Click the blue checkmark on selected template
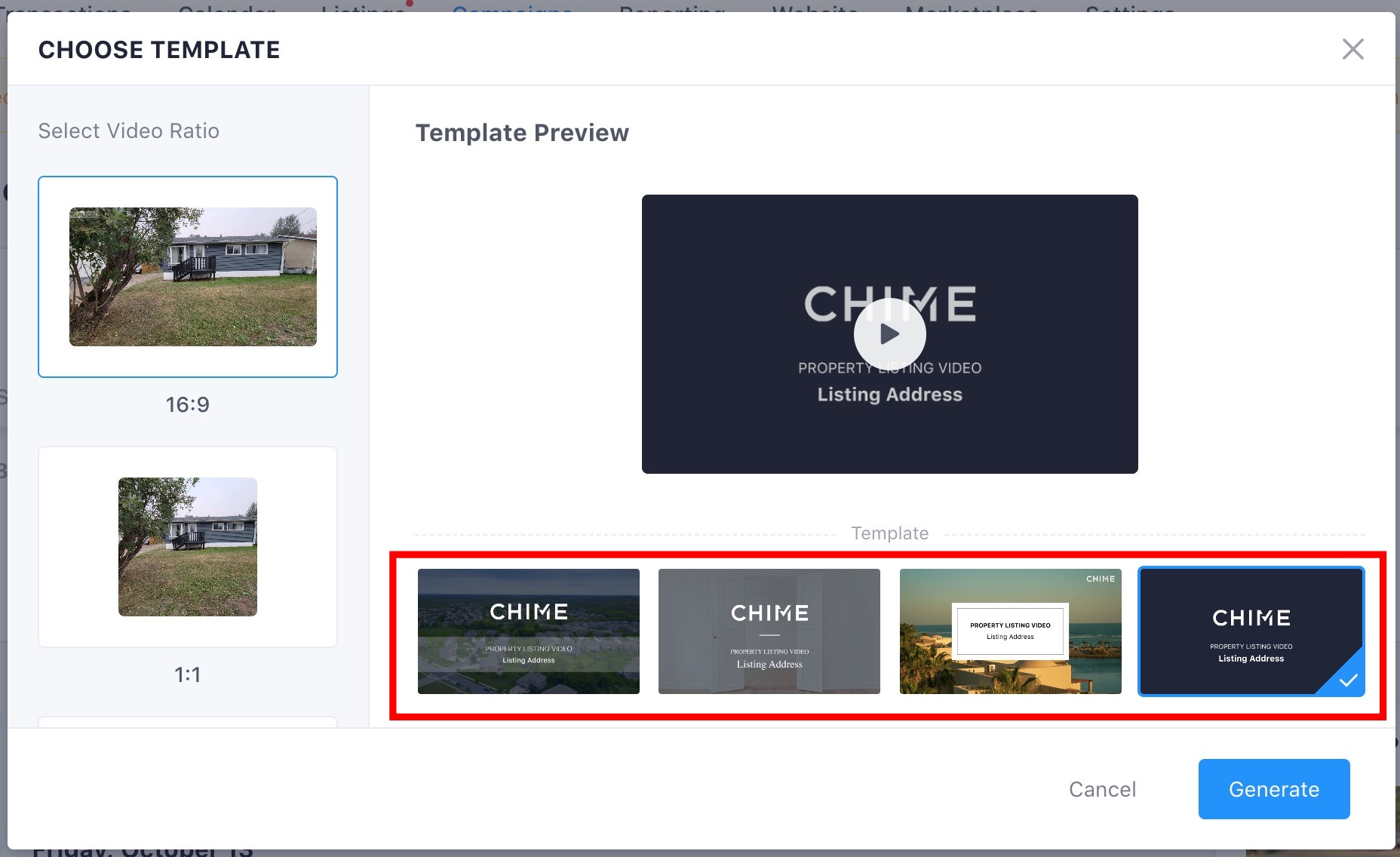The width and height of the screenshot is (1400, 857). (x=1348, y=680)
